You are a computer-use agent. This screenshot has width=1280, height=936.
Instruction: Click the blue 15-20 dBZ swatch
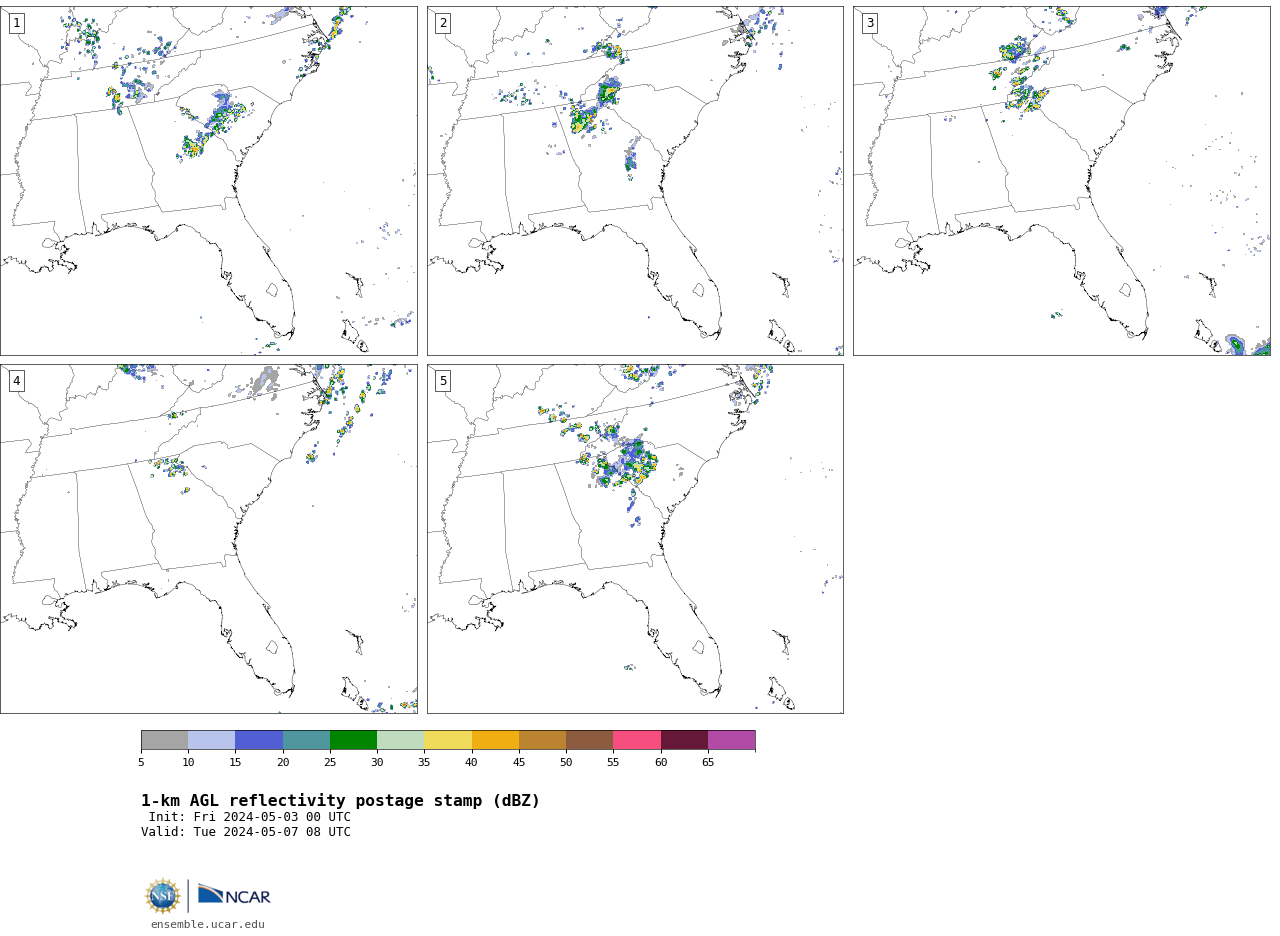click(259, 740)
